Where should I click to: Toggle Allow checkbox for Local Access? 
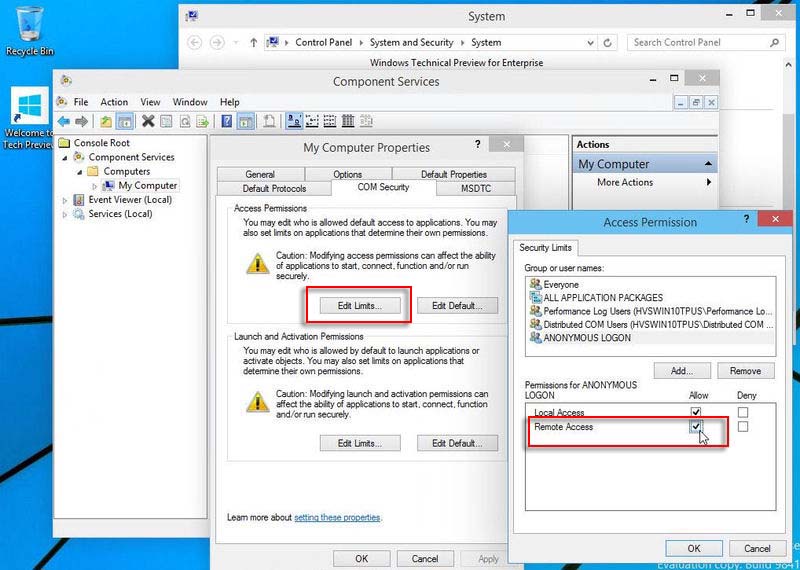695,412
